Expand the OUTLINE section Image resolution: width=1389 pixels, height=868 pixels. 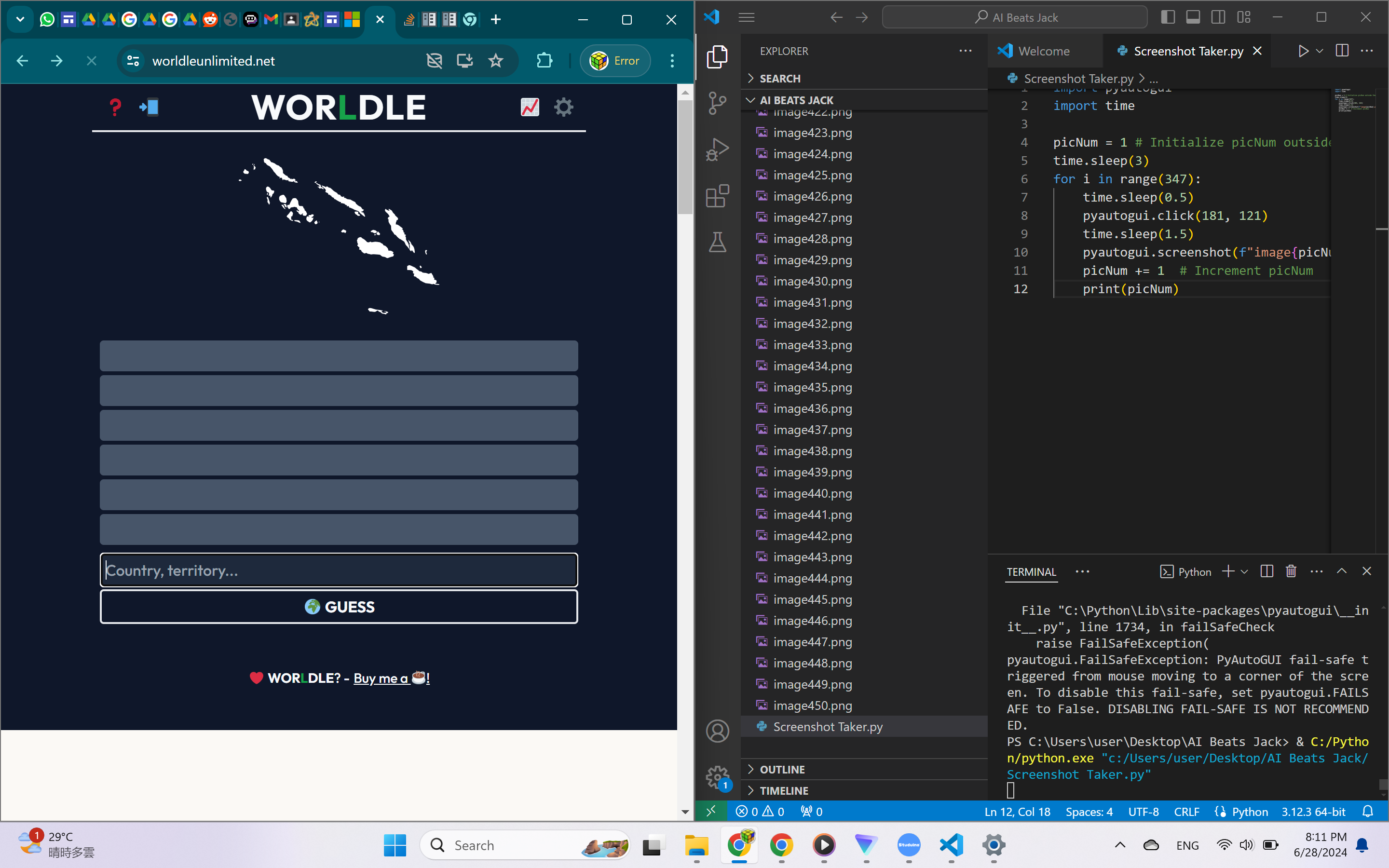782,769
